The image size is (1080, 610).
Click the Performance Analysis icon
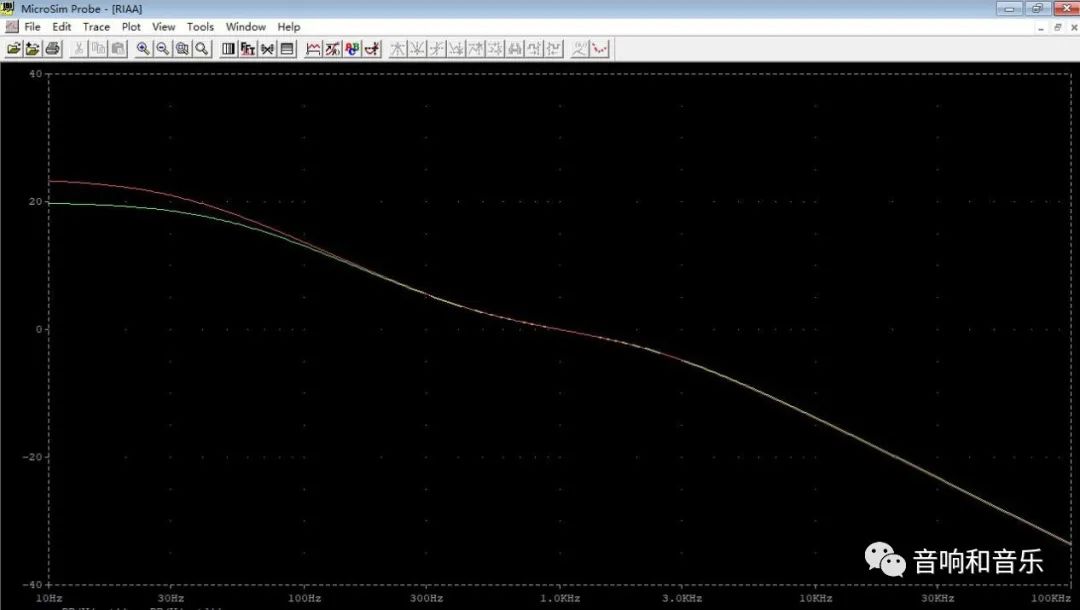267,49
